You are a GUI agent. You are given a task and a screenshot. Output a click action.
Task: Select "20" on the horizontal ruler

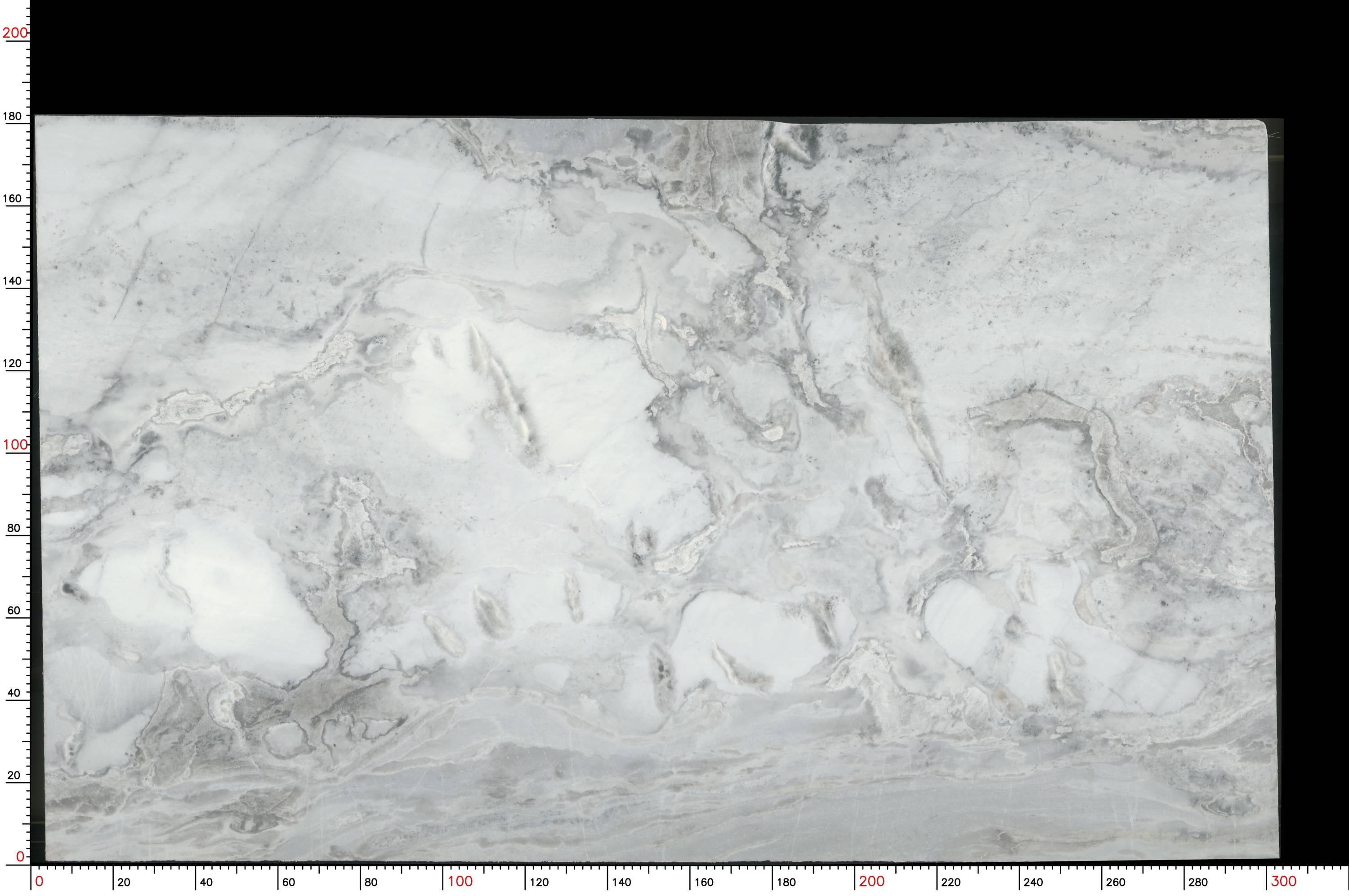[x=124, y=882]
